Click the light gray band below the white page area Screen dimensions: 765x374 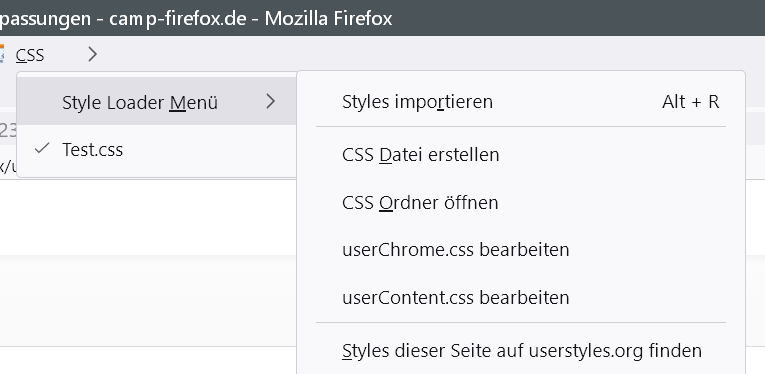click(x=148, y=300)
